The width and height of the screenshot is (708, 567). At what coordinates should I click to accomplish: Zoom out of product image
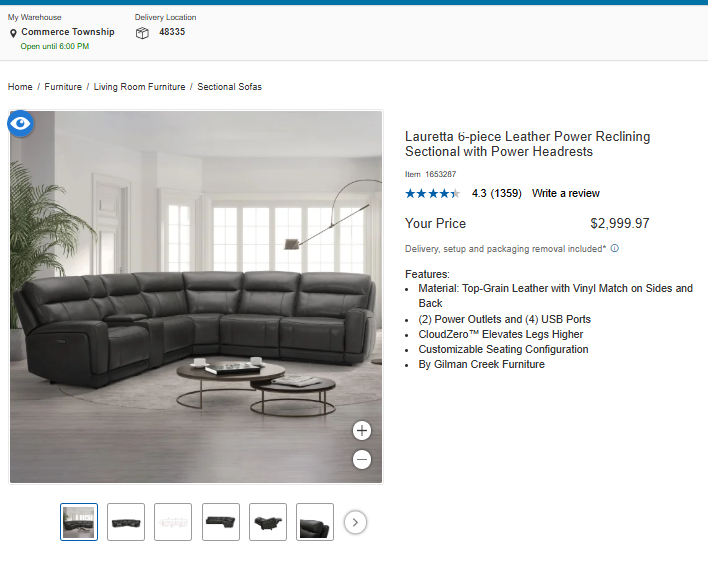[x=362, y=460]
